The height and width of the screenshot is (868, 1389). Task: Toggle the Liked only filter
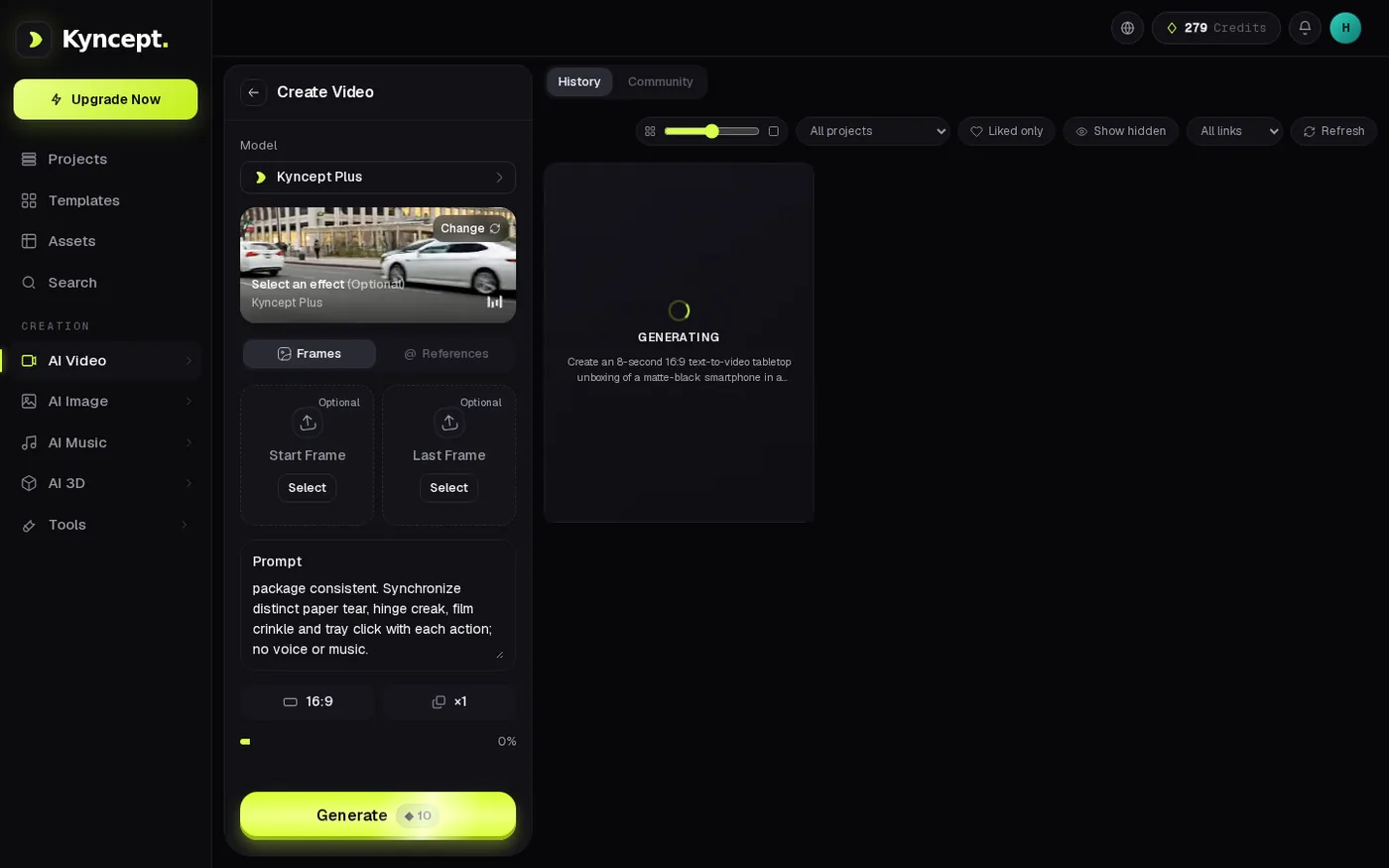[x=1006, y=131]
